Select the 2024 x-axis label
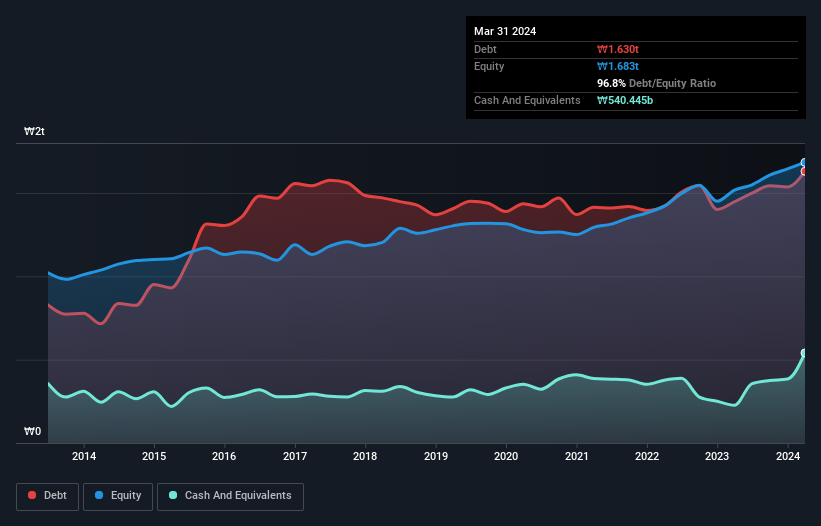Image resolution: width=821 pixels, height=526 pixels. coord(787,456)
